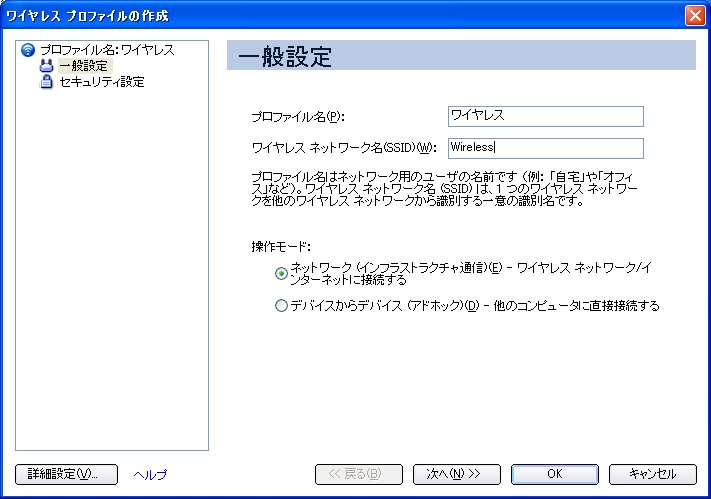Click the wireless globe icon beside プロファイル名
Screen dimensions: 711x499
pos(28,50)
